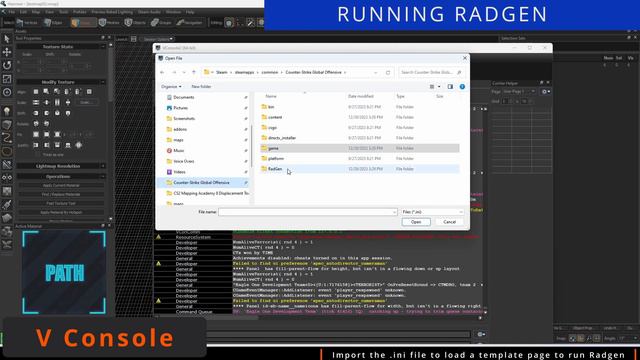Collapse the Operations section
Viewport: 640px width, 360px height.
(x=102, y=177)
